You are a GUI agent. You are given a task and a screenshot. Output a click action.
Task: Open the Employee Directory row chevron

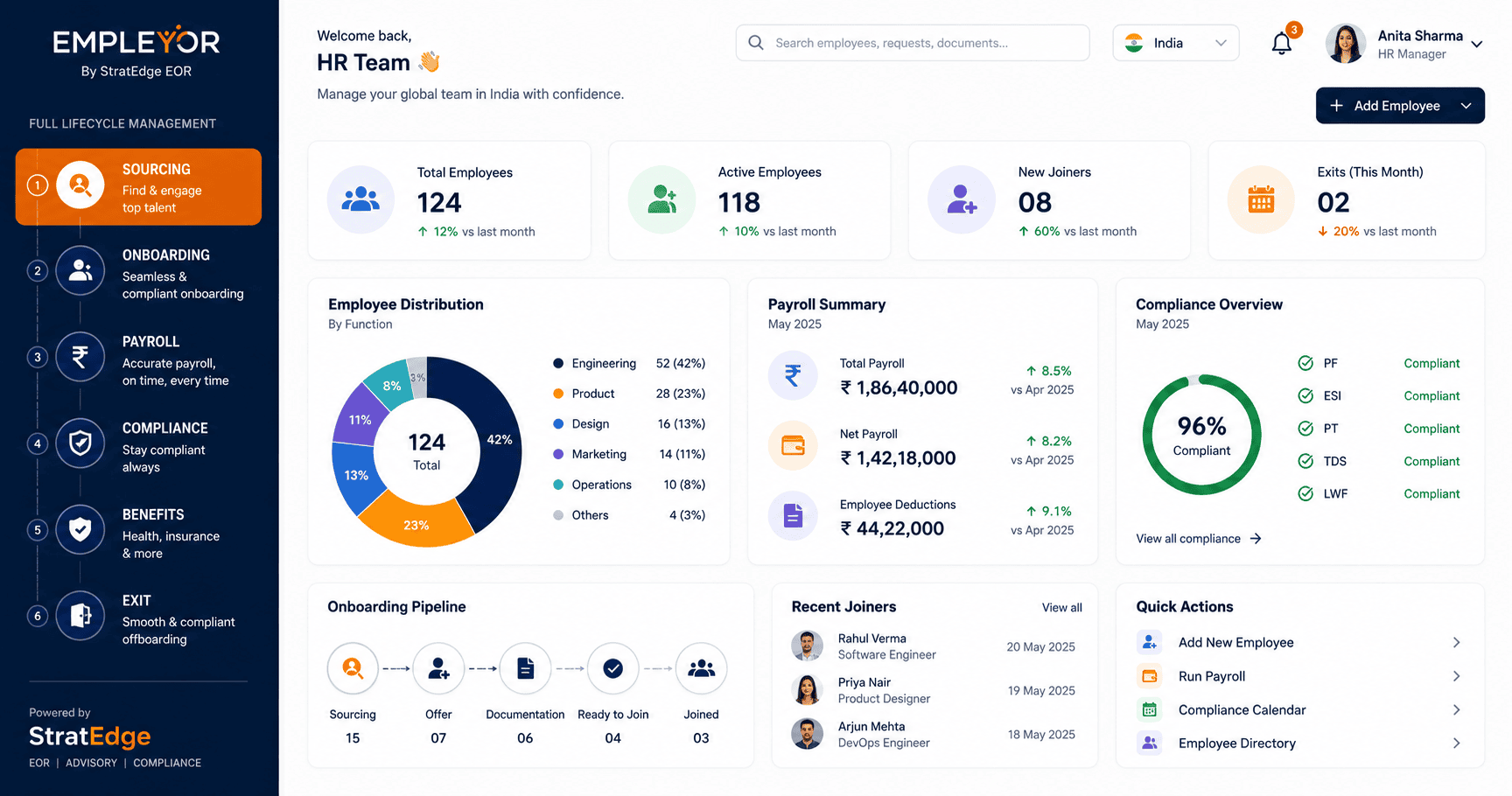1457,743
